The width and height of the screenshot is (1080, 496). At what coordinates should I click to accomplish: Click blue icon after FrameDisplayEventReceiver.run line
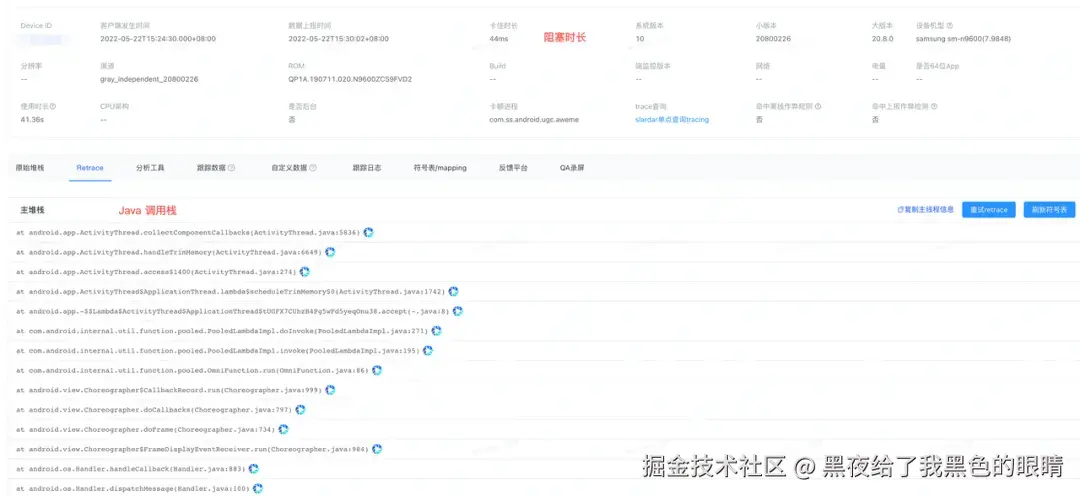(377, 448)
